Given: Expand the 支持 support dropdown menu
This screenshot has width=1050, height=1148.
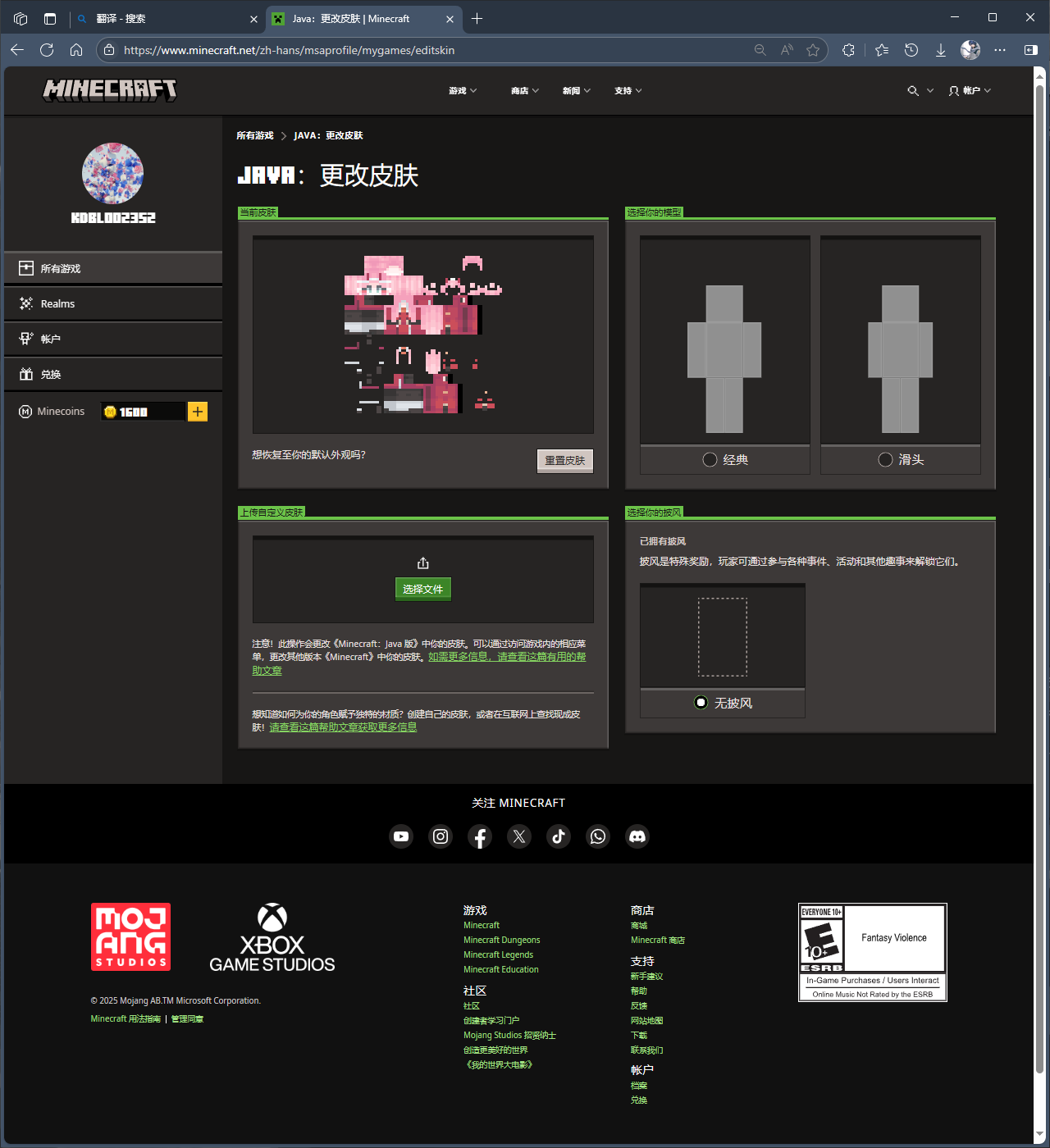Looking at the screenshot, I should (x=628, y=91).
